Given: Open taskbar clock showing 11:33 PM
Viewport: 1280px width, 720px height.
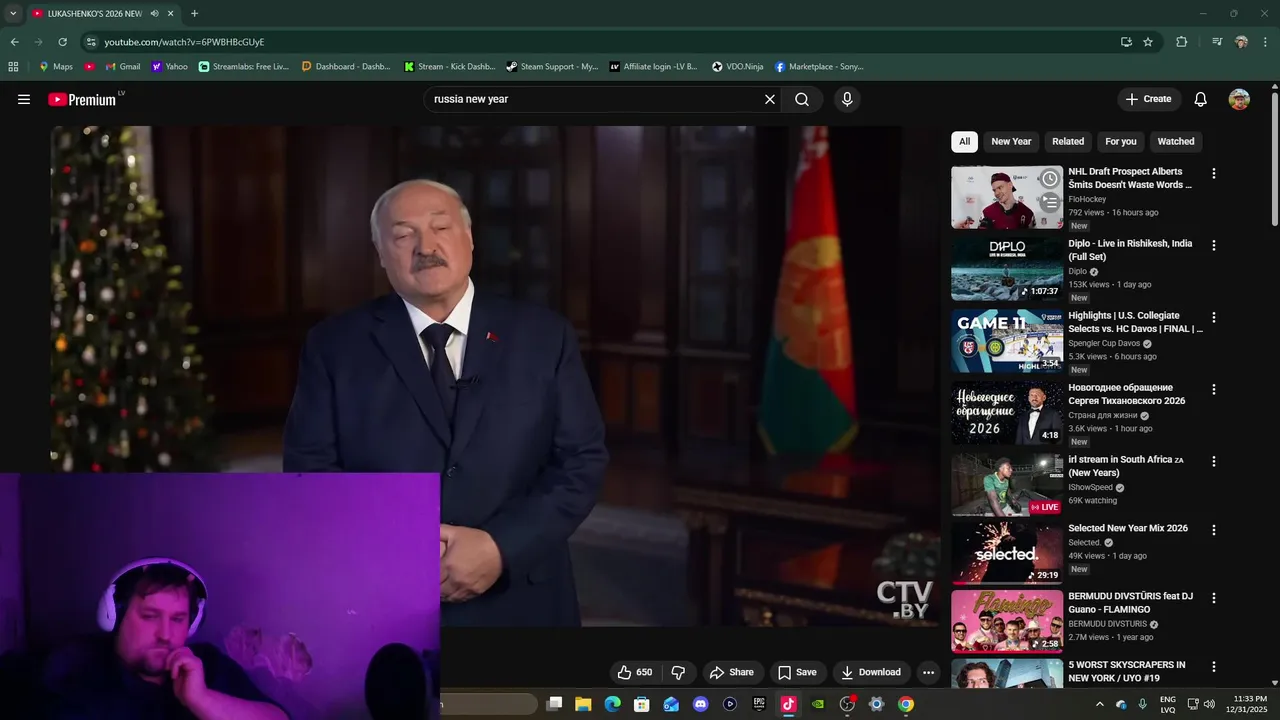Looking at the screenshot, I should (1249, 704).
